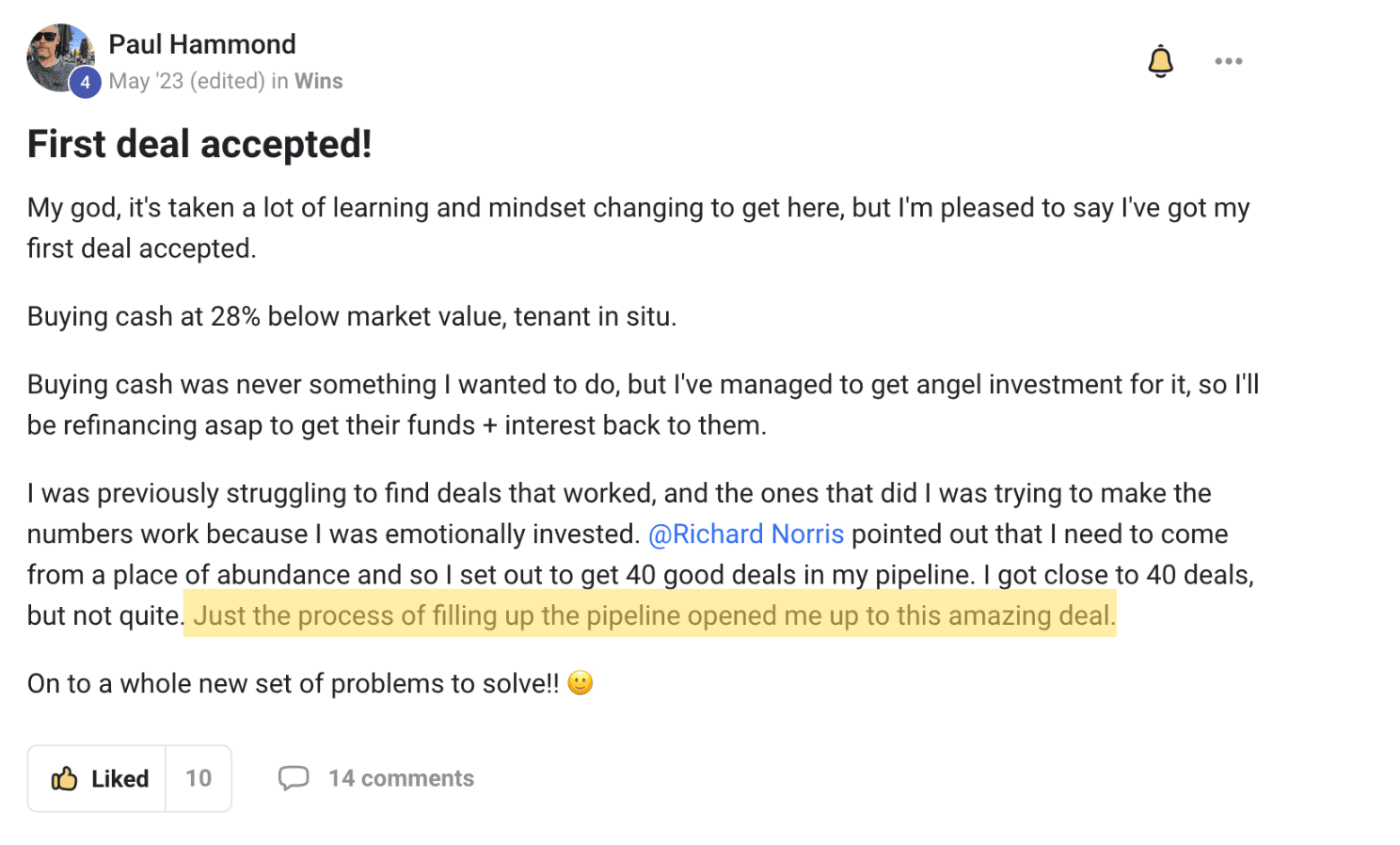Click the yellow highlighted pipeline sentence
Screen dimensions: 1400x845
(x=650, y=614)
